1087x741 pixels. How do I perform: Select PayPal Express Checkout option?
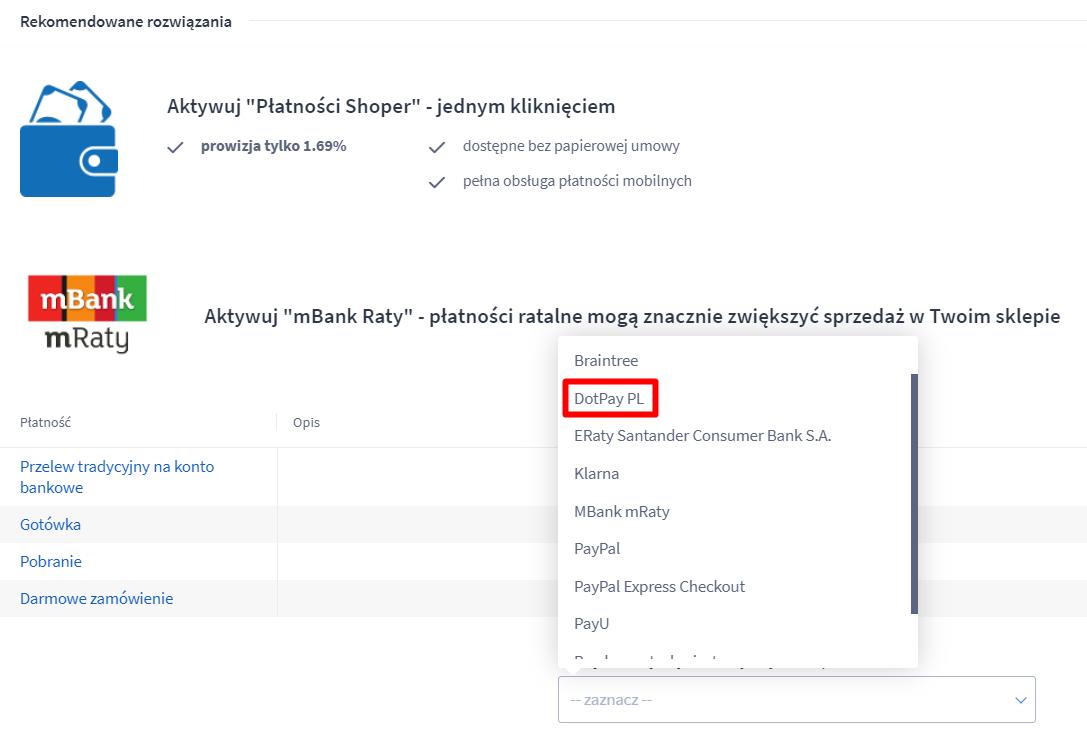point(659,586)
